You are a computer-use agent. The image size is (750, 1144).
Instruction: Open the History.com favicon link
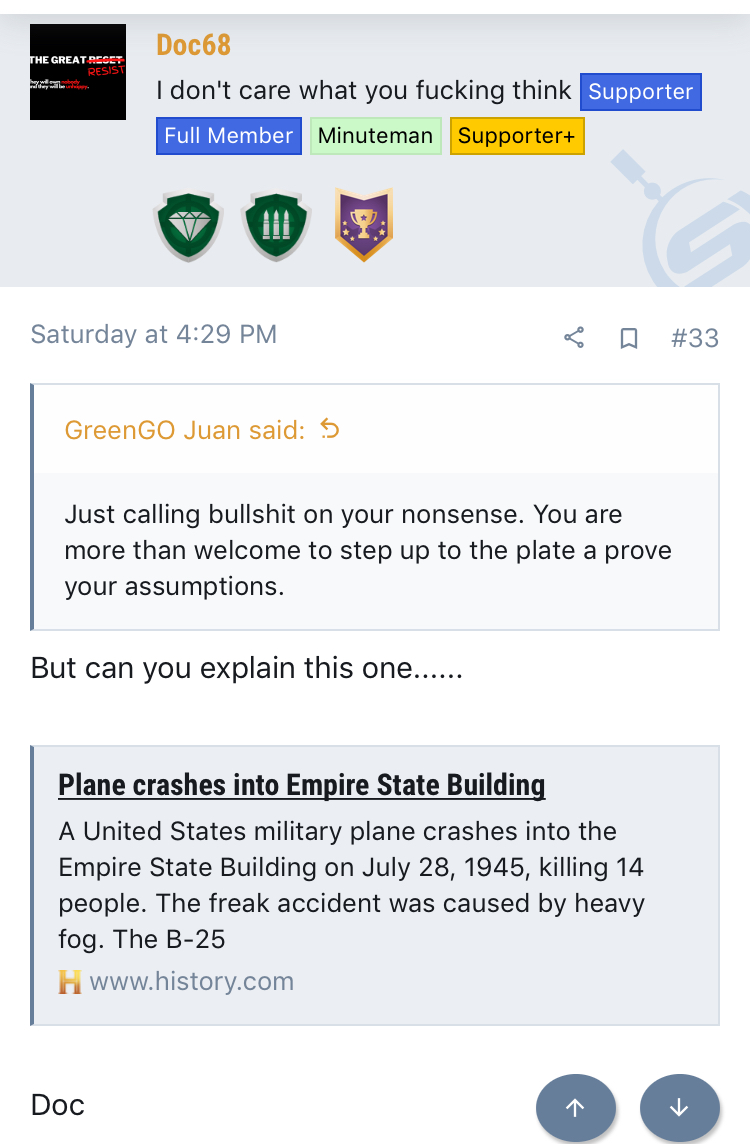click(69, 982)
